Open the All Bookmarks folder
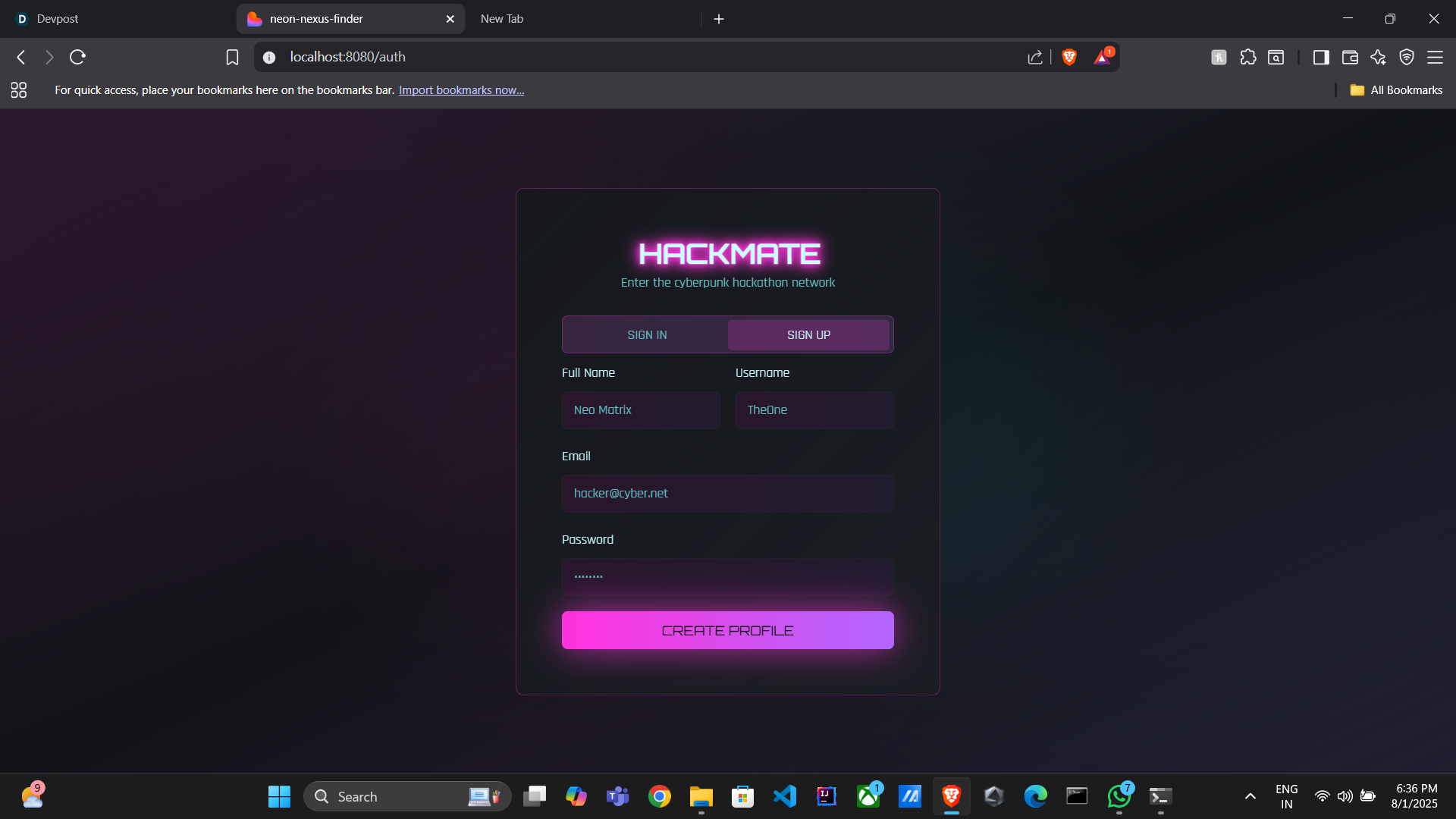This screenshot has height=819, width=1456. pyautogui.click(x=1396, y=90)
